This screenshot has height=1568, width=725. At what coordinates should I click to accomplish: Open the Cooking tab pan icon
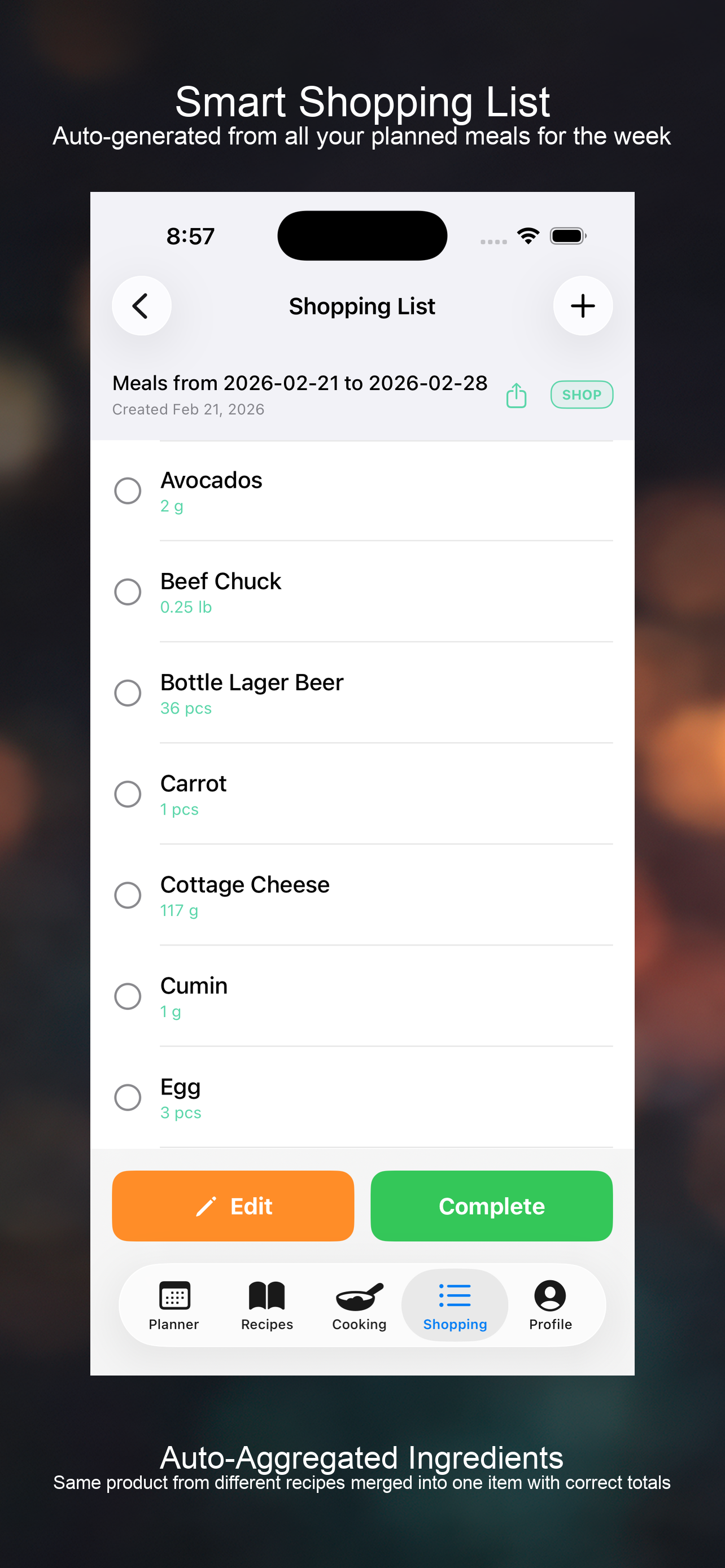(x=359, y=1297)
